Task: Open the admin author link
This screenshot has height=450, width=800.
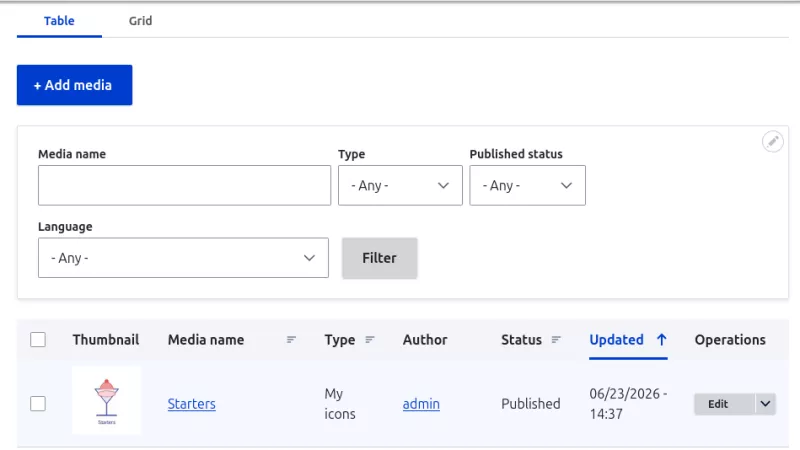Action: click(421, 404)
